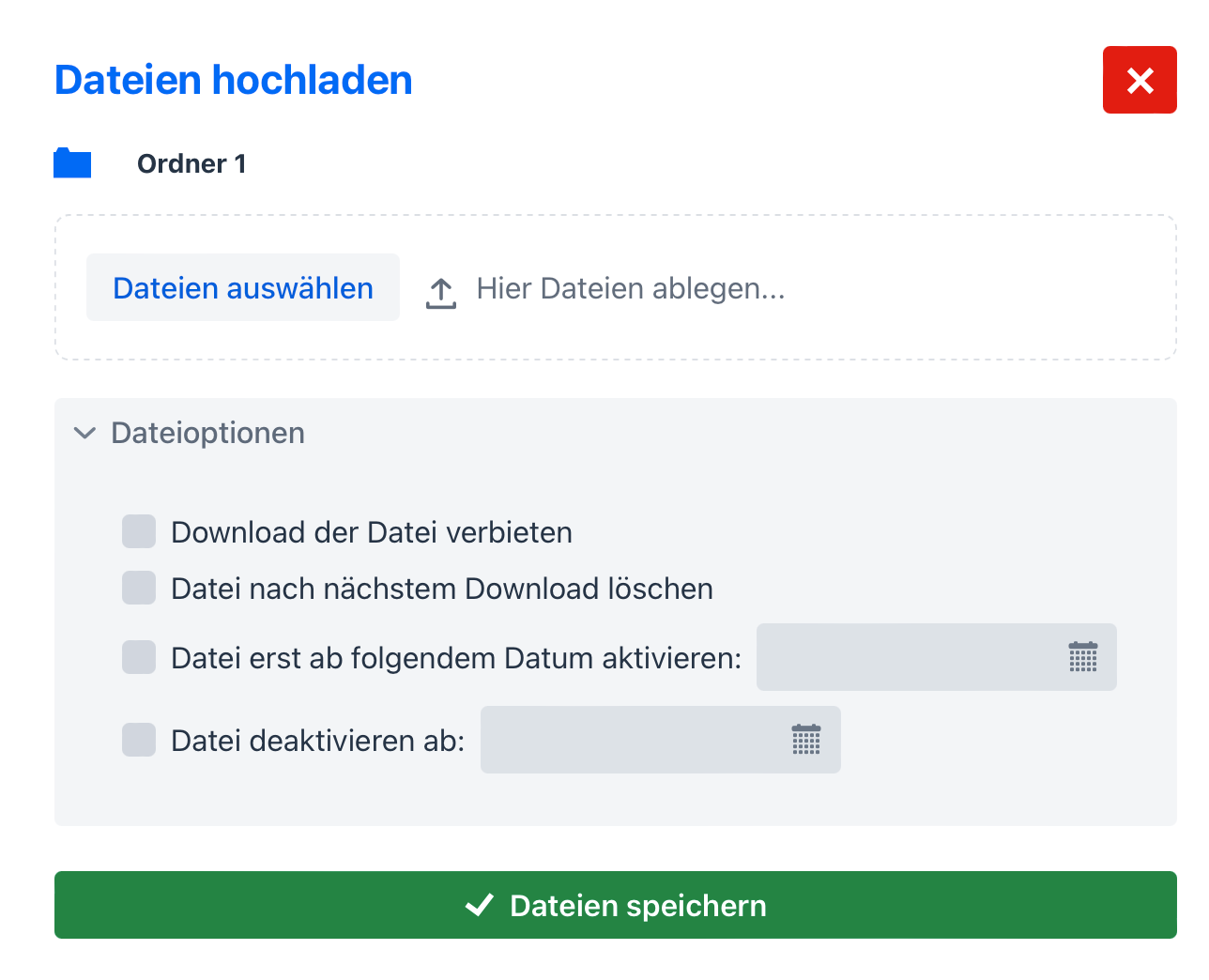Click the checkmark icon on save button
The image size is (1209, 980).
(480, 905)
